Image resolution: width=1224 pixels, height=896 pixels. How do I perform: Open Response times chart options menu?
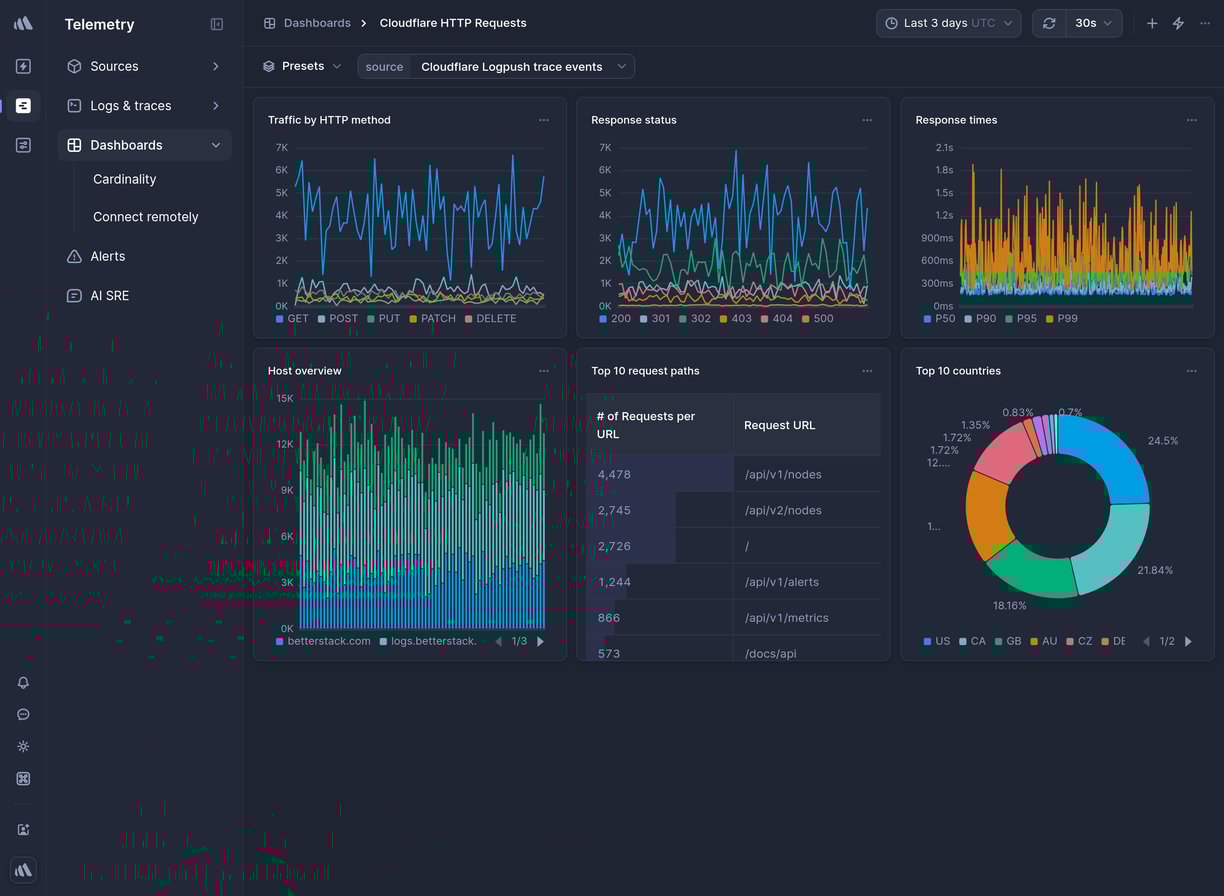[1191, 120]
